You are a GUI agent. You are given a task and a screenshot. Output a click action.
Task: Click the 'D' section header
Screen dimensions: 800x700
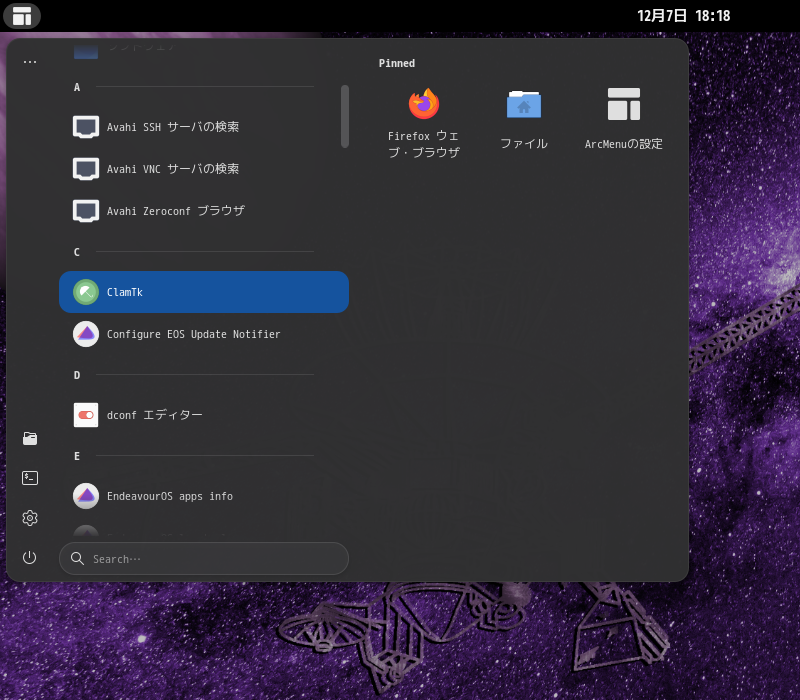(77, 375)
